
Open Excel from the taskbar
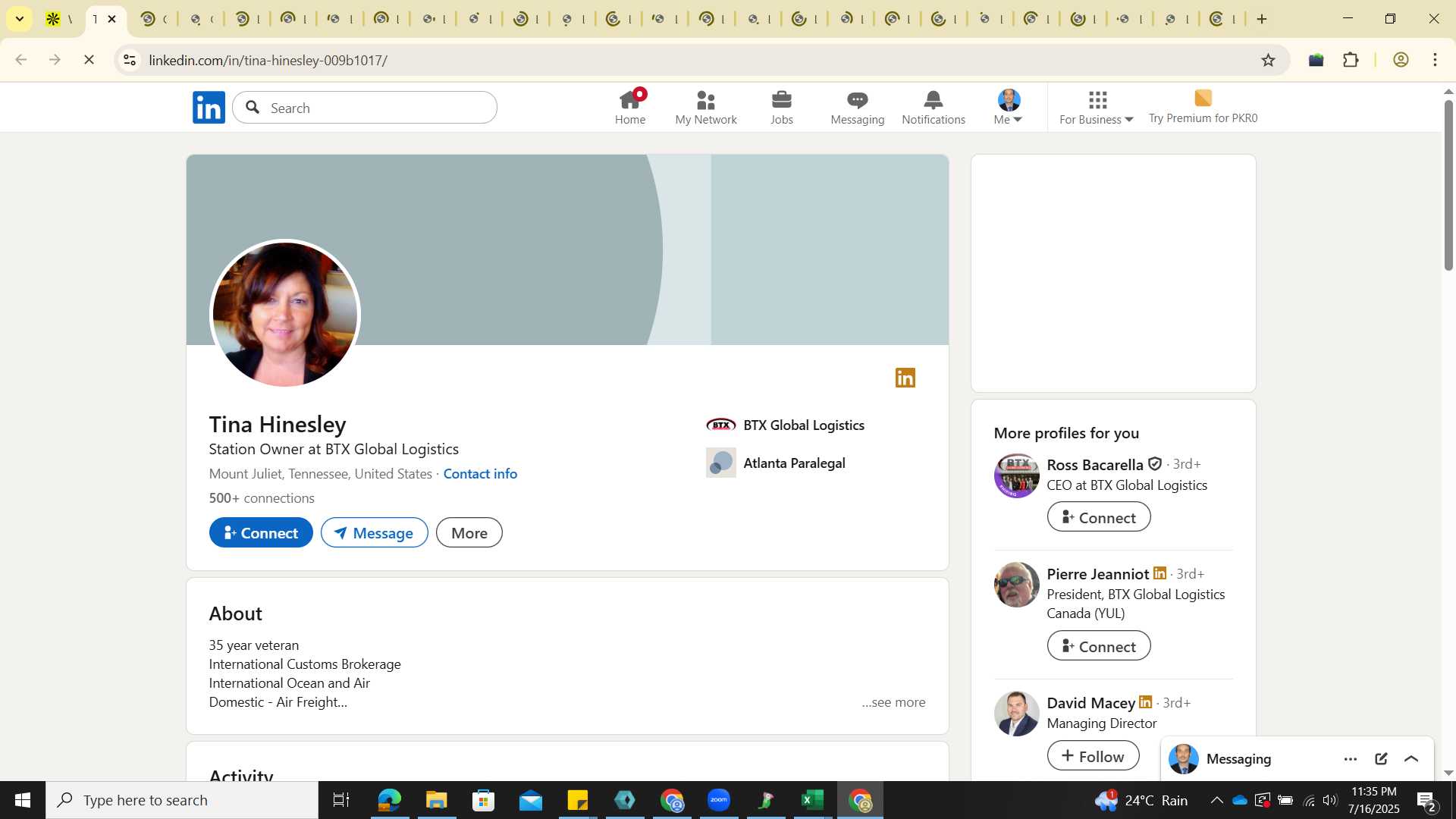click(813, 800)
